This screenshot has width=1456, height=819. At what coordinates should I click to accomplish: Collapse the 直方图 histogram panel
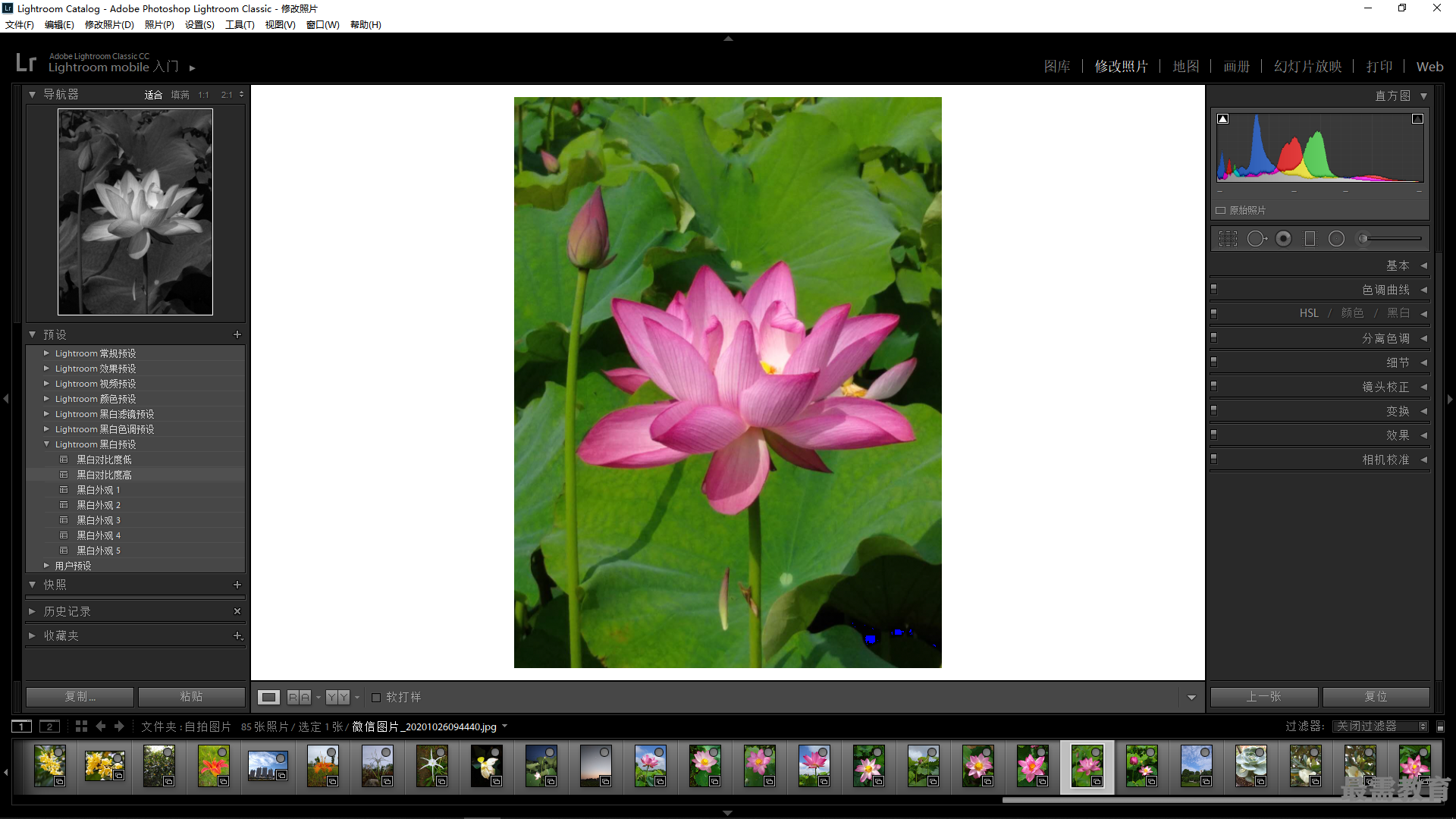coord(1423,96)
